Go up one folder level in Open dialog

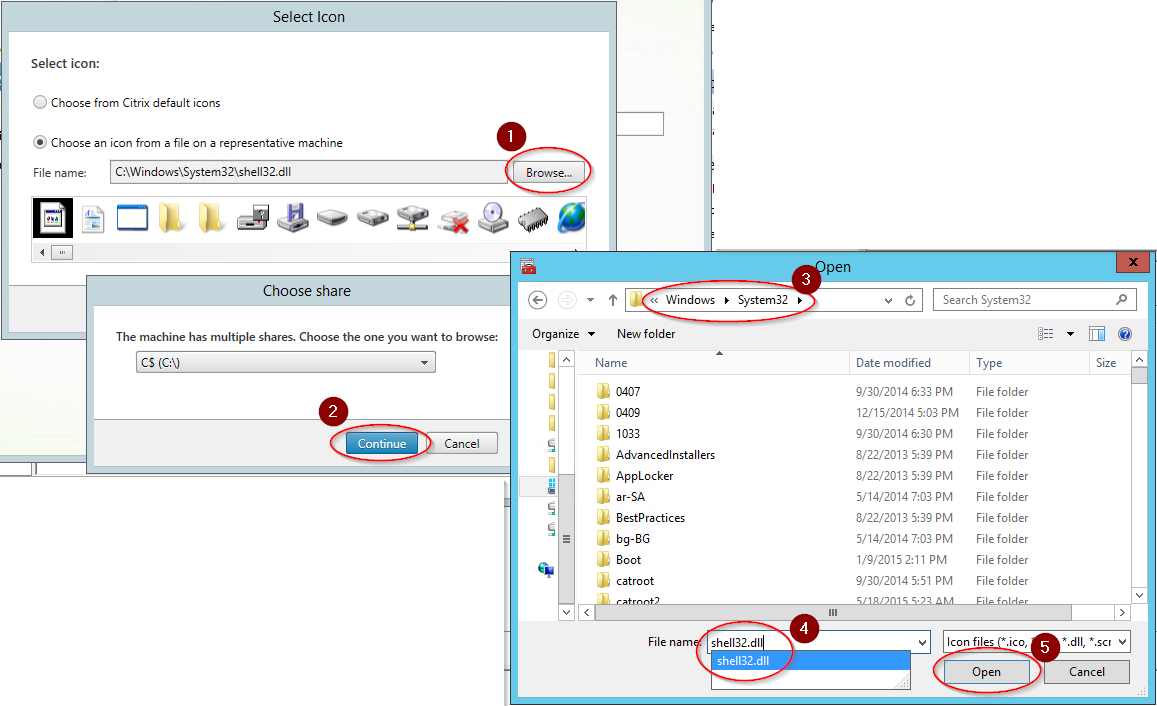(612, 300)
